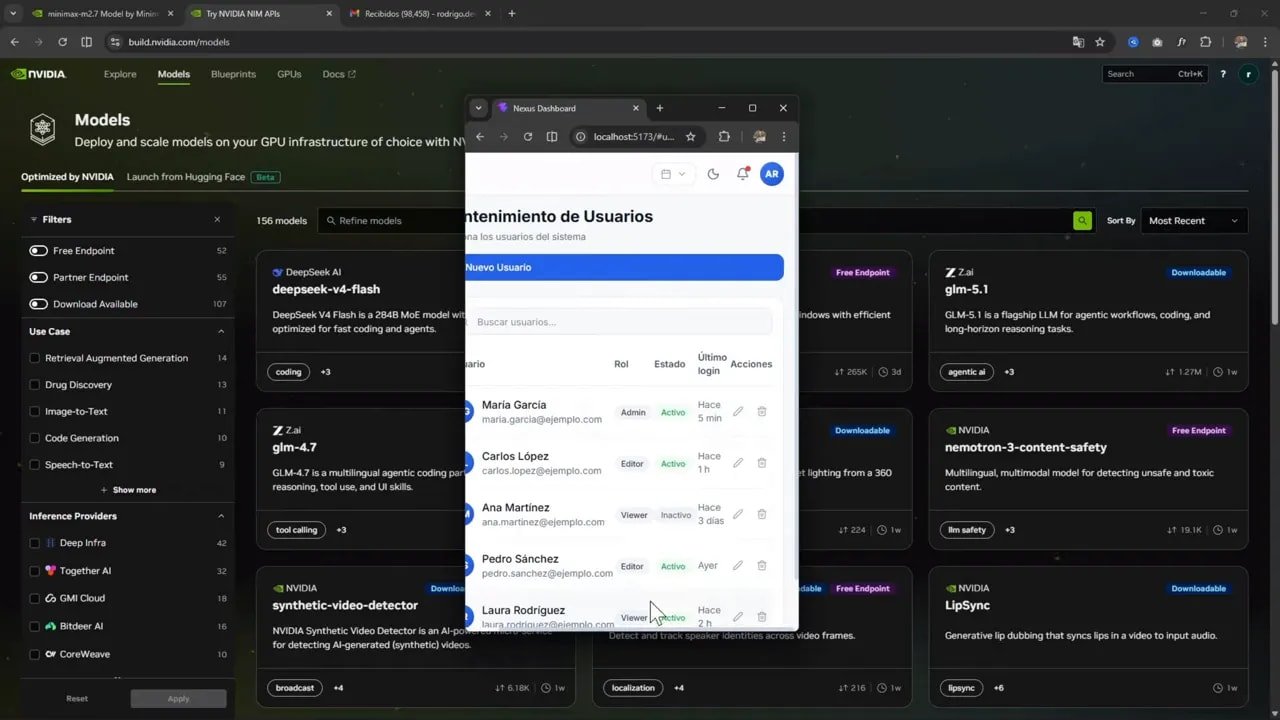The width and height of the screenshot is (1280, 720).
Task: Switch to Recibidos Gmail browser tab
Action: point(418,14)
